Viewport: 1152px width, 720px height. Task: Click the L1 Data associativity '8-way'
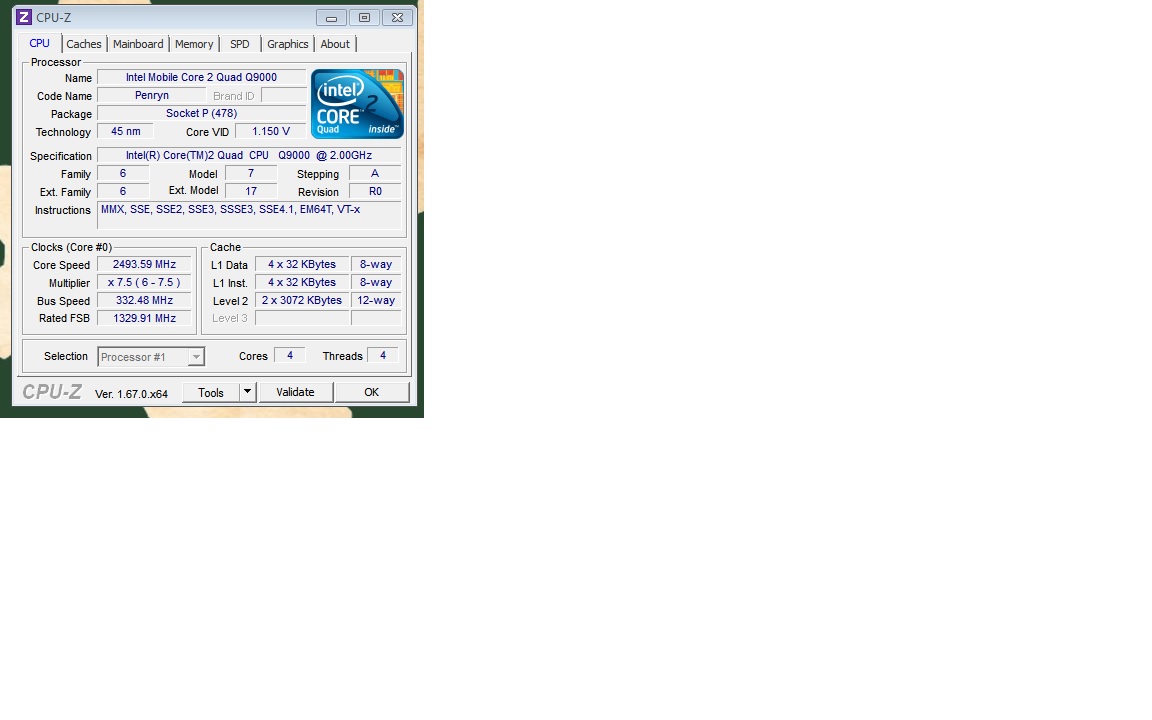click(x=376, y=264)
